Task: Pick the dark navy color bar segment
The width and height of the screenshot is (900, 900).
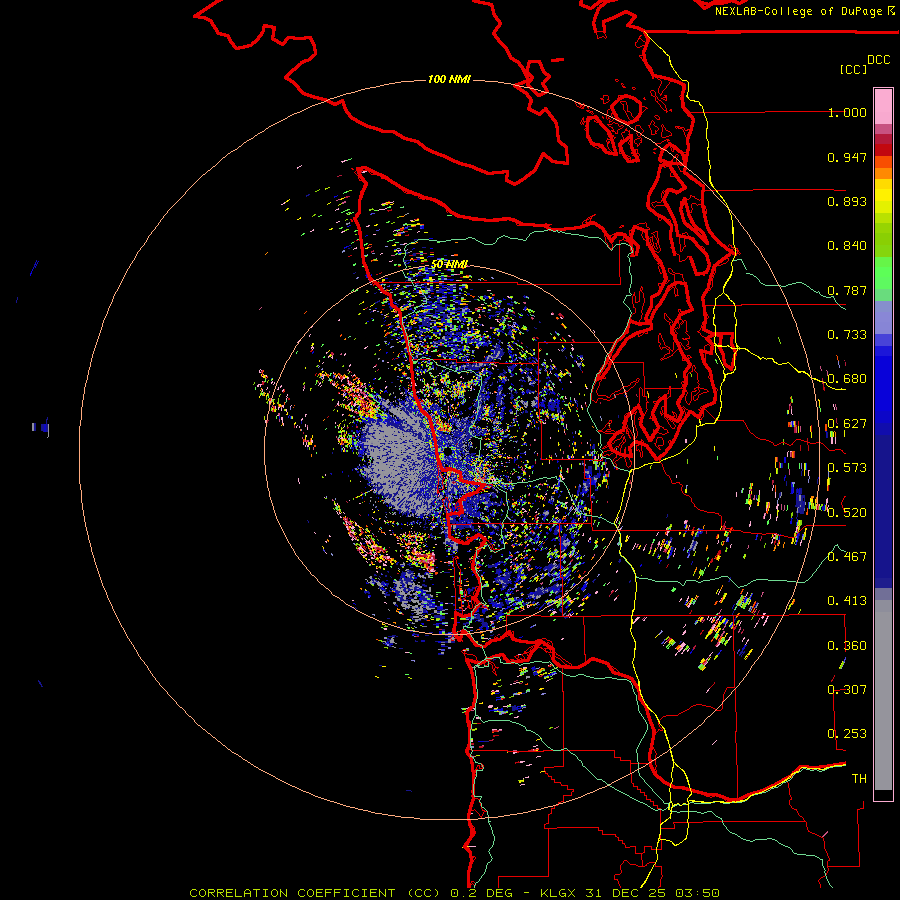Action: (x=883, y=505)
